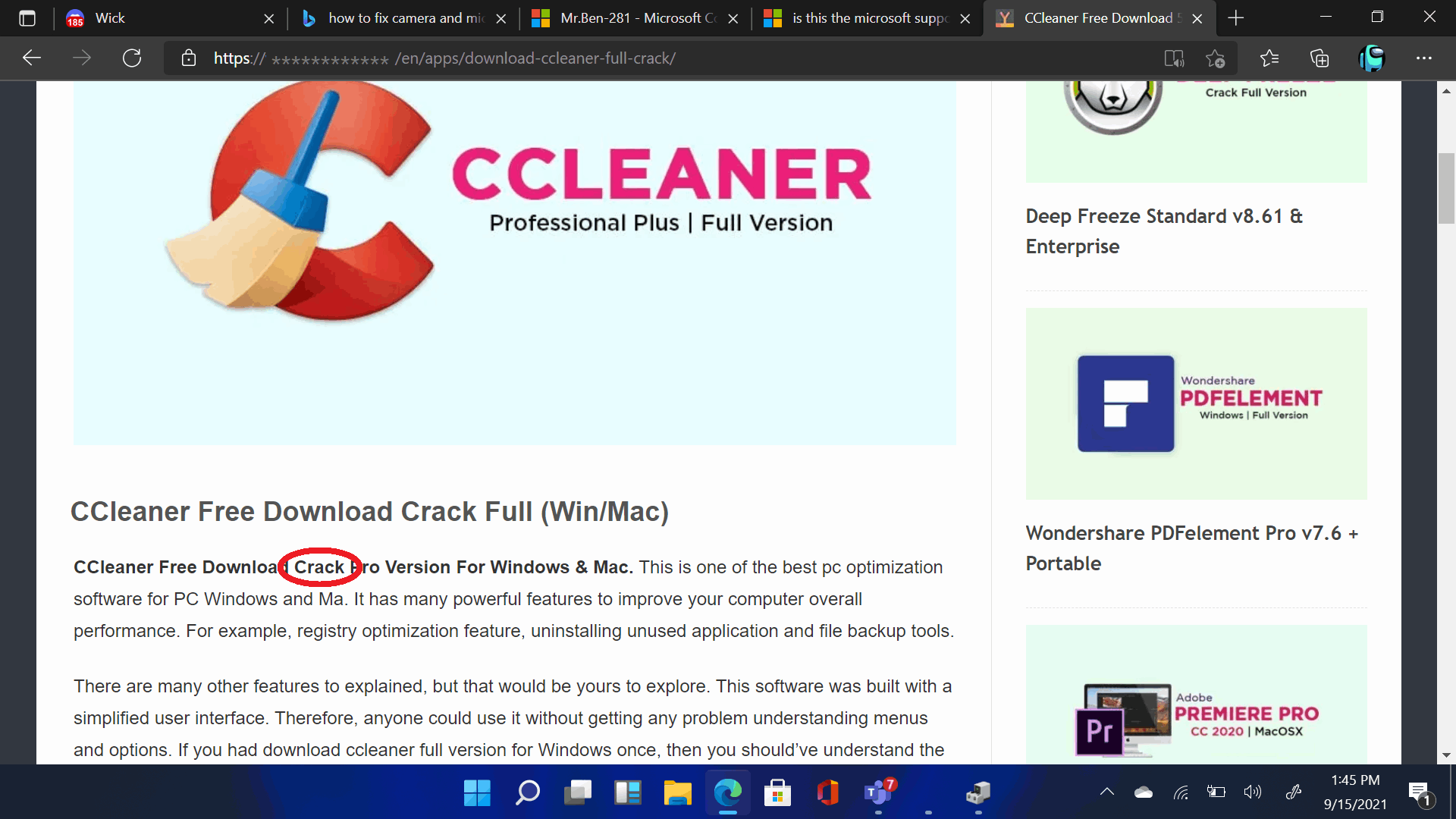Click the Edge browser favorites icon

pos(1269,57)
